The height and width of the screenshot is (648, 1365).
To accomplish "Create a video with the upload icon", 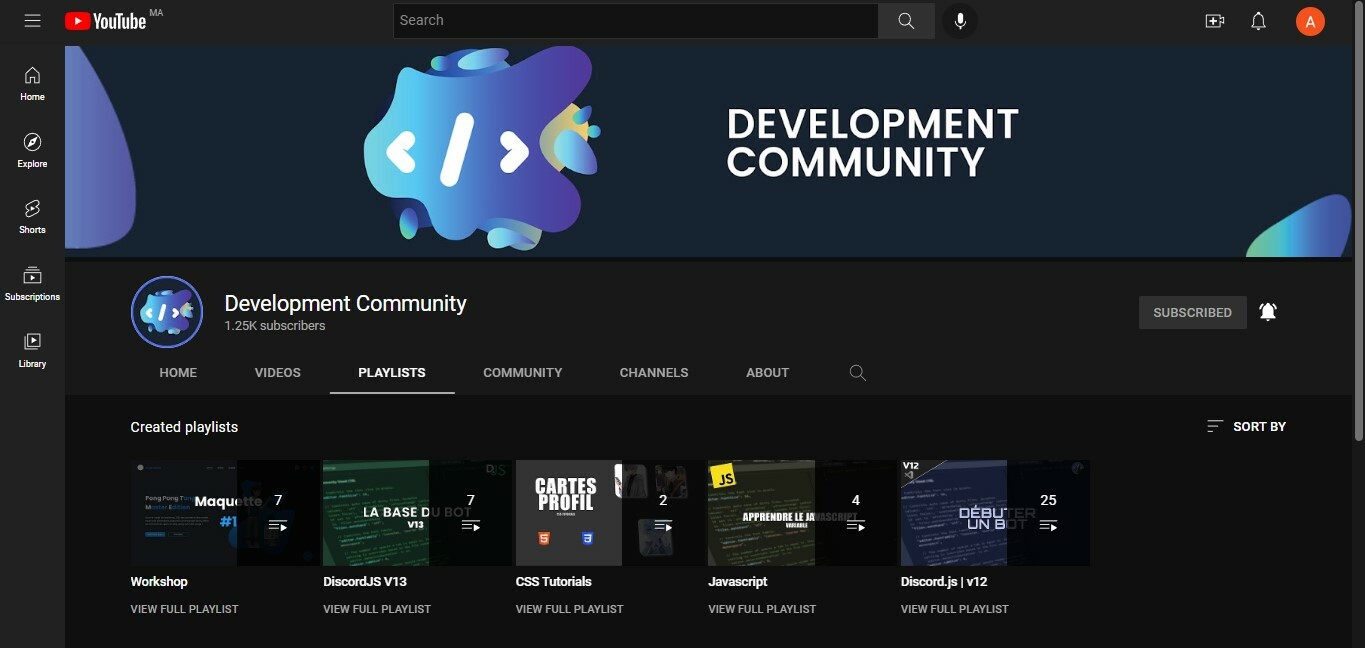I will tap(1214, 20).
